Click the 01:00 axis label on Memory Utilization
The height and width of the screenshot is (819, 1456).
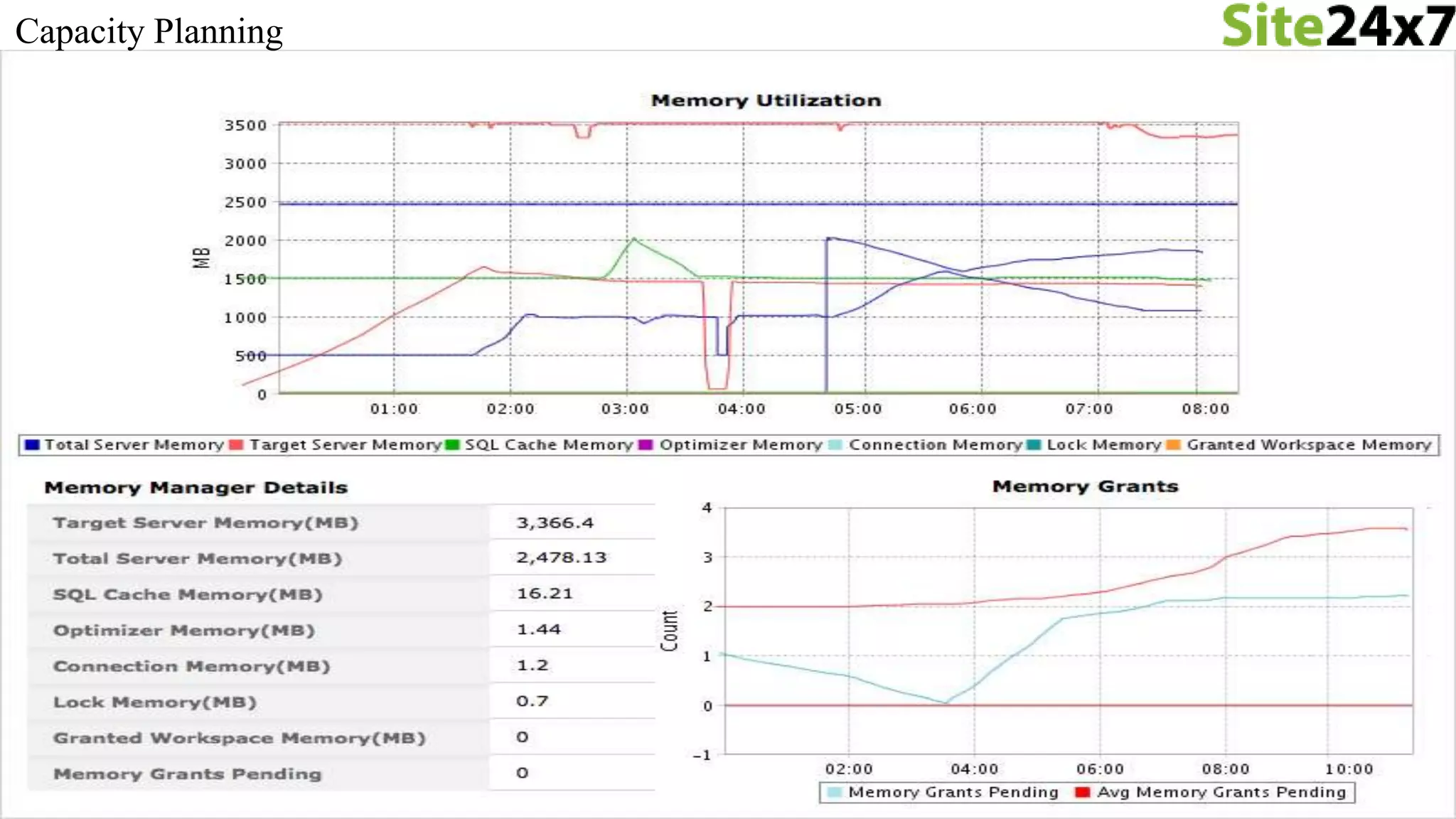coord(394,409)
